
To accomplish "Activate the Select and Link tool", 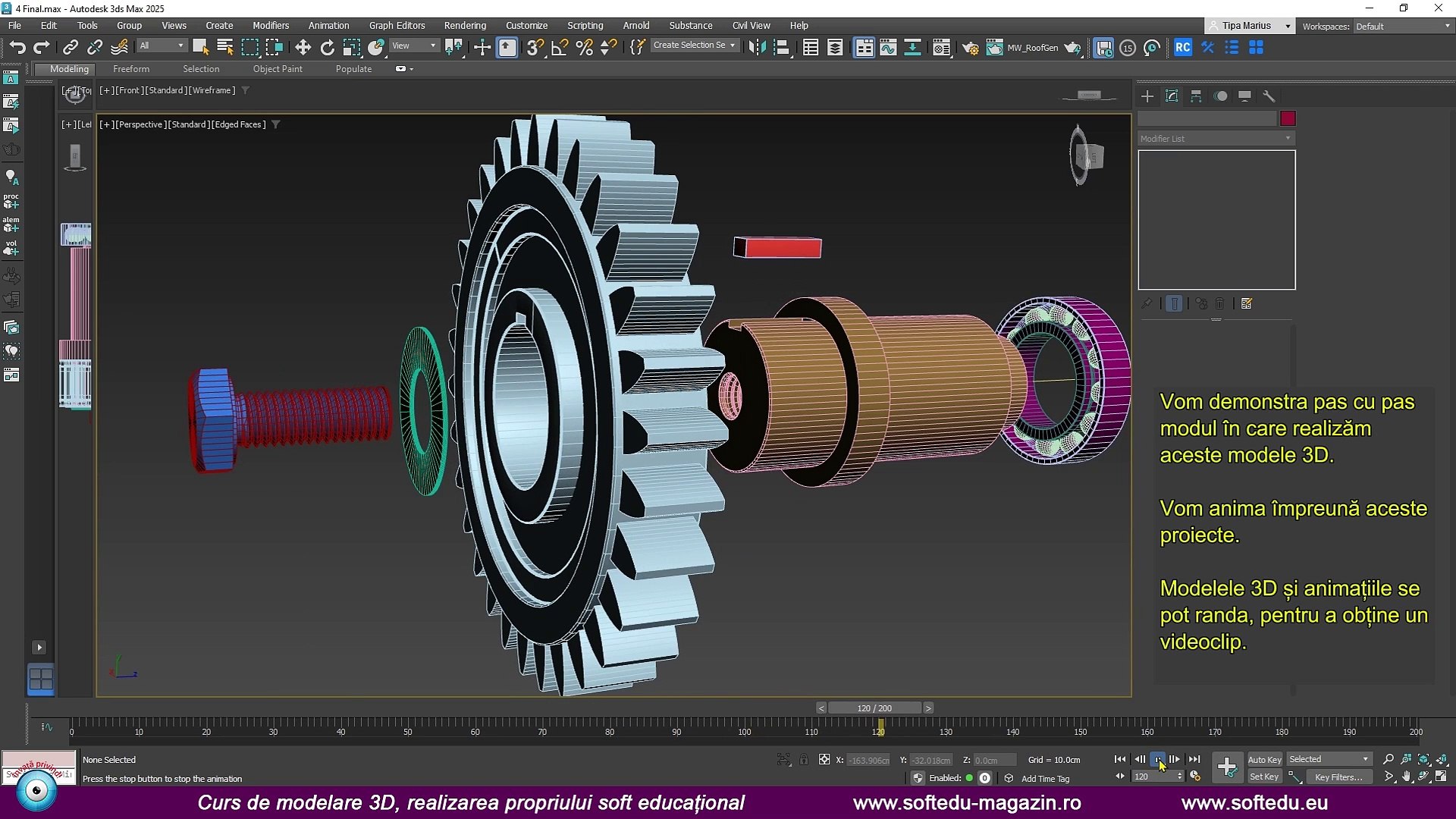I will 71,48.
